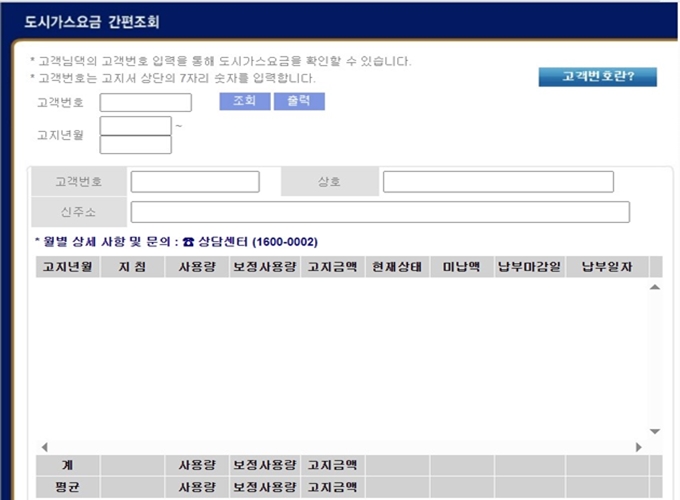Click the 납부마감일 column header
The width and height of the screenshot is (680, 500).
click(530, 267)
